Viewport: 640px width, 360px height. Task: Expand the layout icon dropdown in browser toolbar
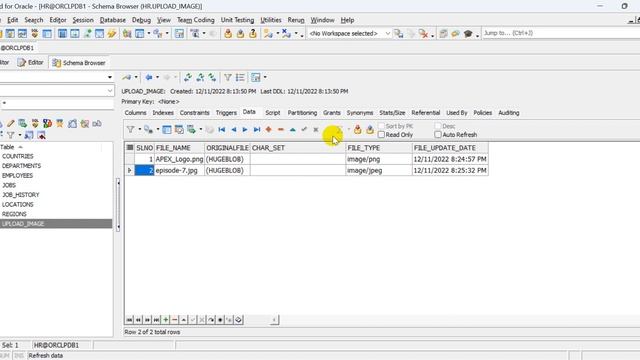click(x=265, y=77)
